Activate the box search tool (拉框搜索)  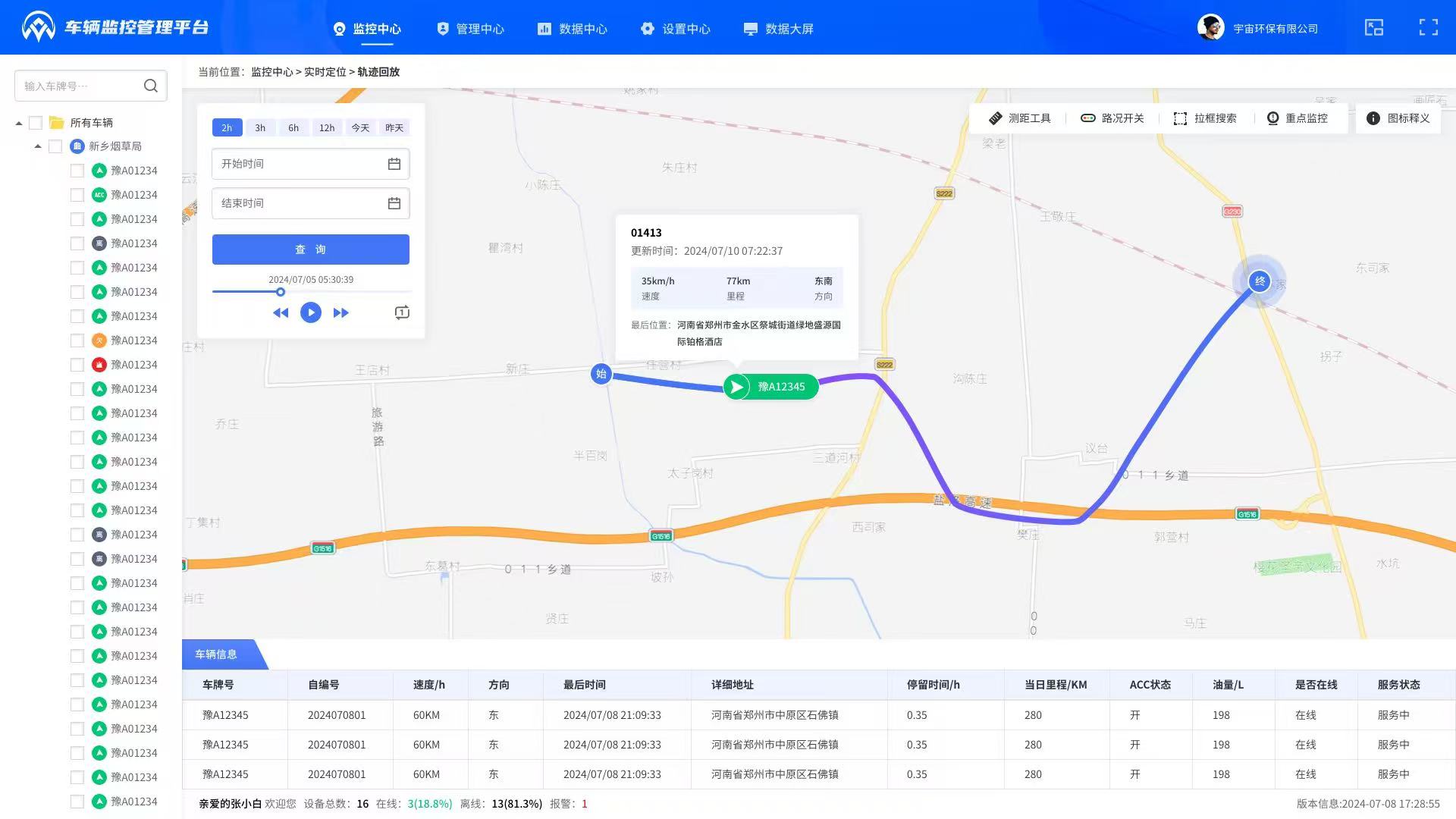[x=1204, y=118]
